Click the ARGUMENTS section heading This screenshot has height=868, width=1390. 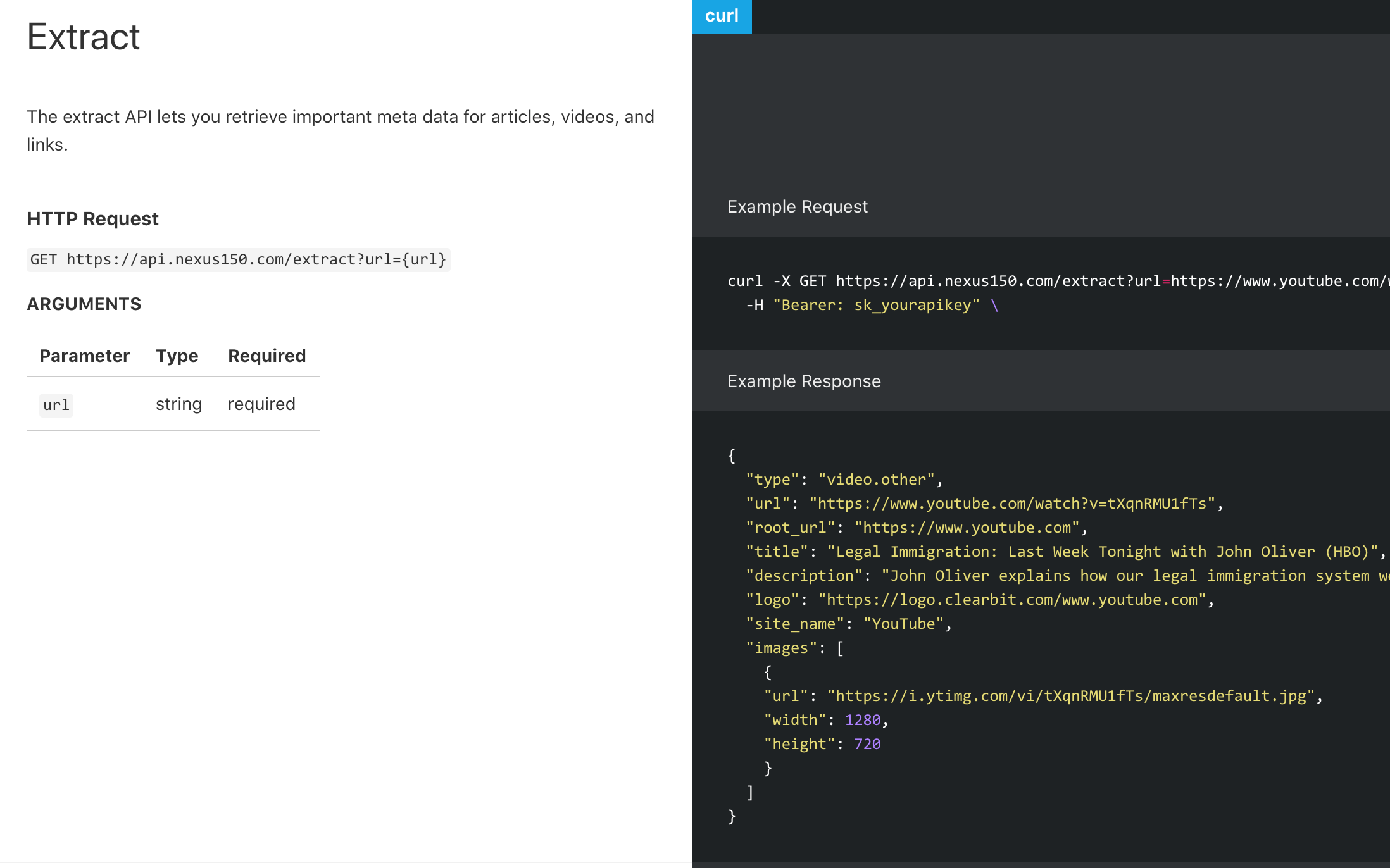[x=84, y=304]
